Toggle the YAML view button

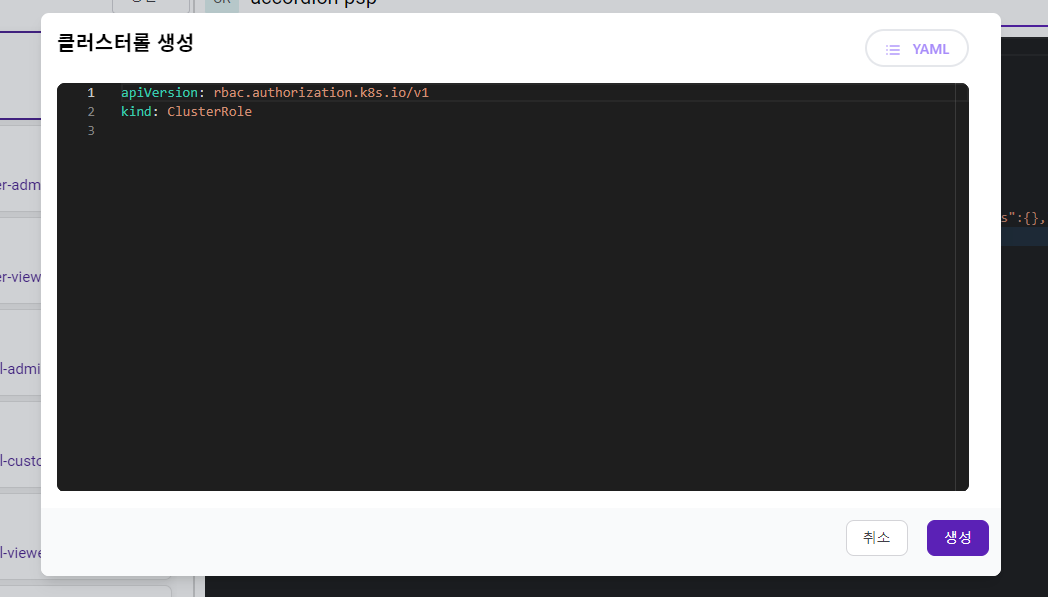pyautogui.click(x=916, y=49)
